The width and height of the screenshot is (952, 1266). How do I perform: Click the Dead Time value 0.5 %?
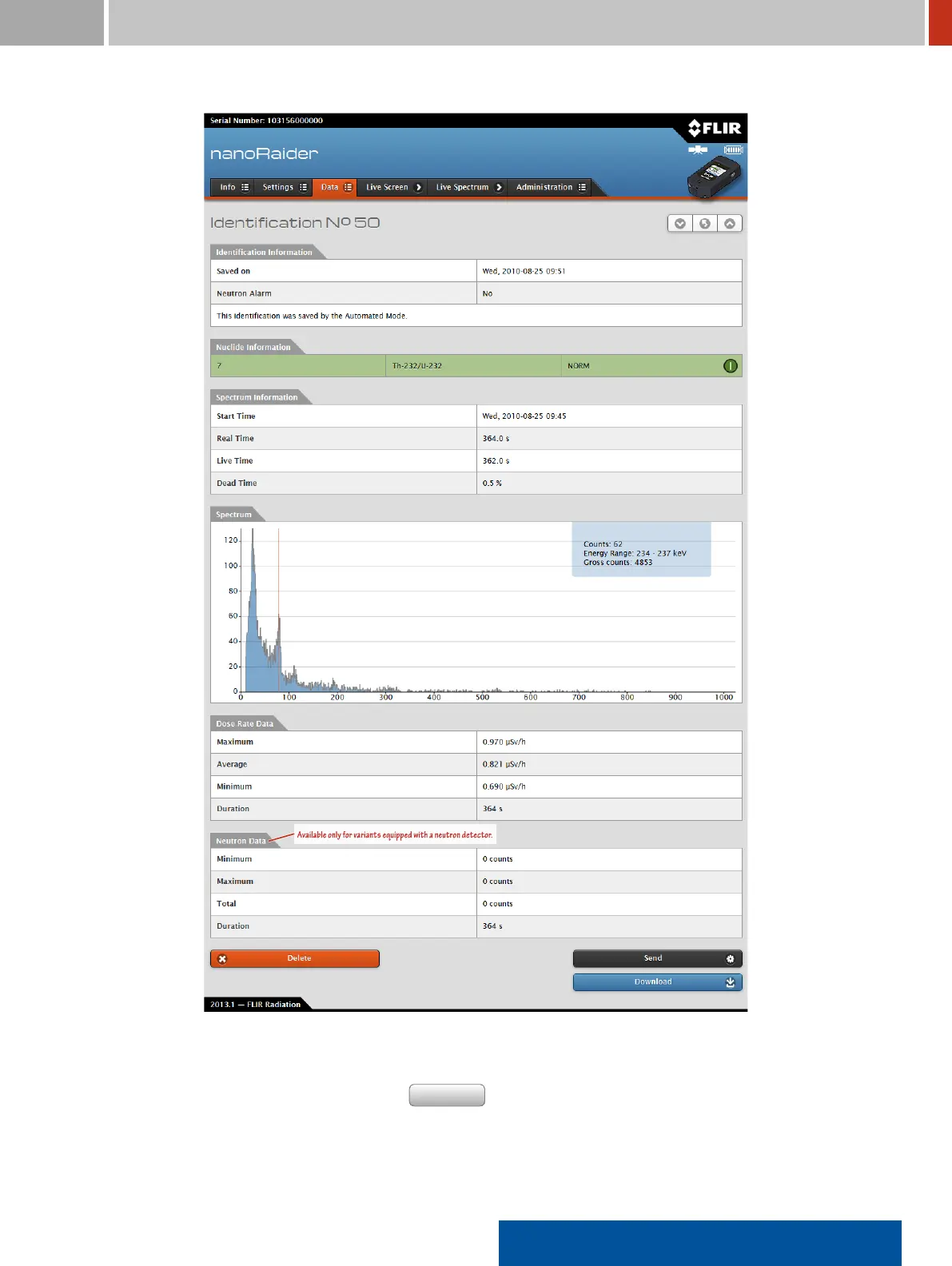pyautogui.click(x=492, y=484)
